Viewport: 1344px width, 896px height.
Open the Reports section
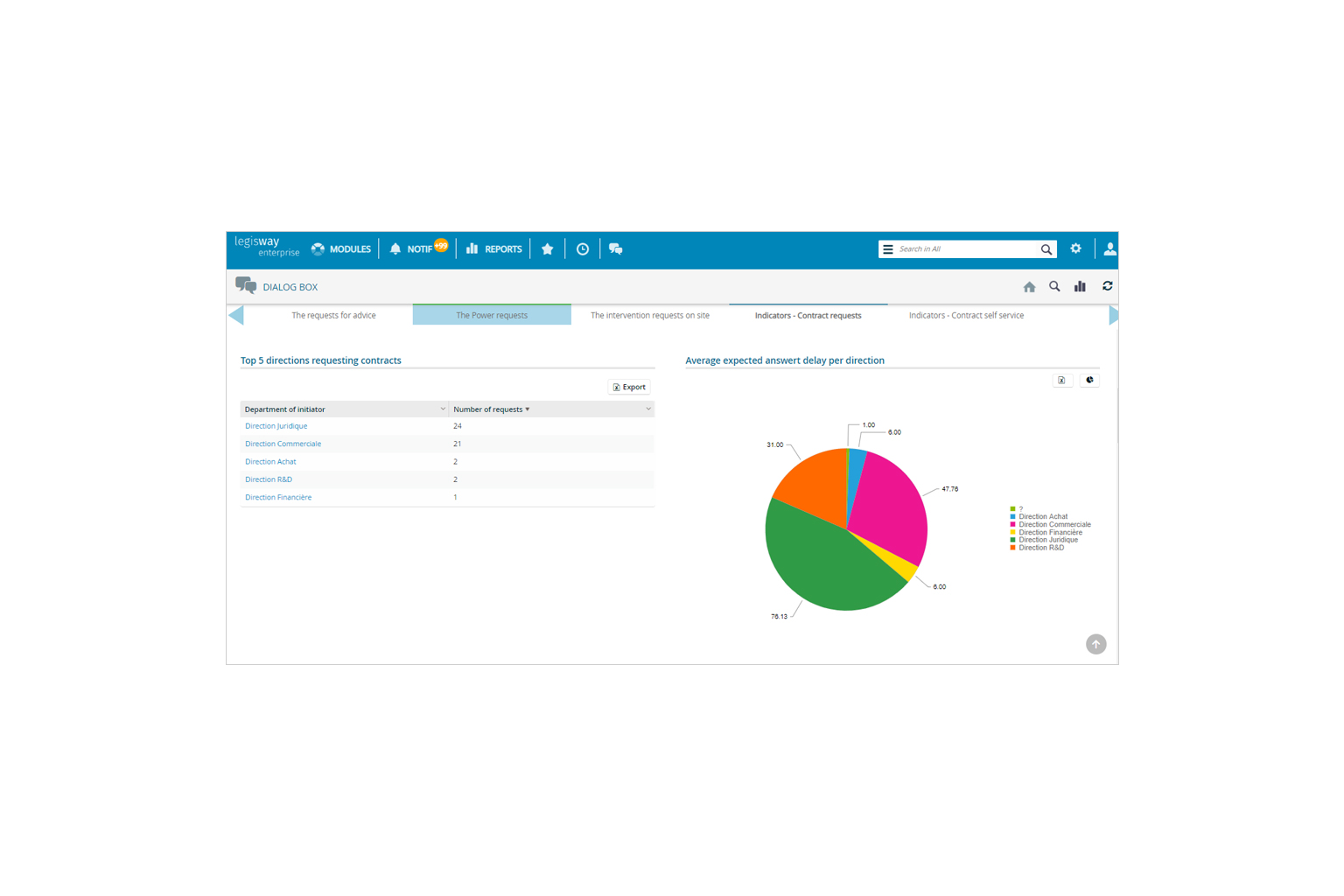tap(493, 249)
